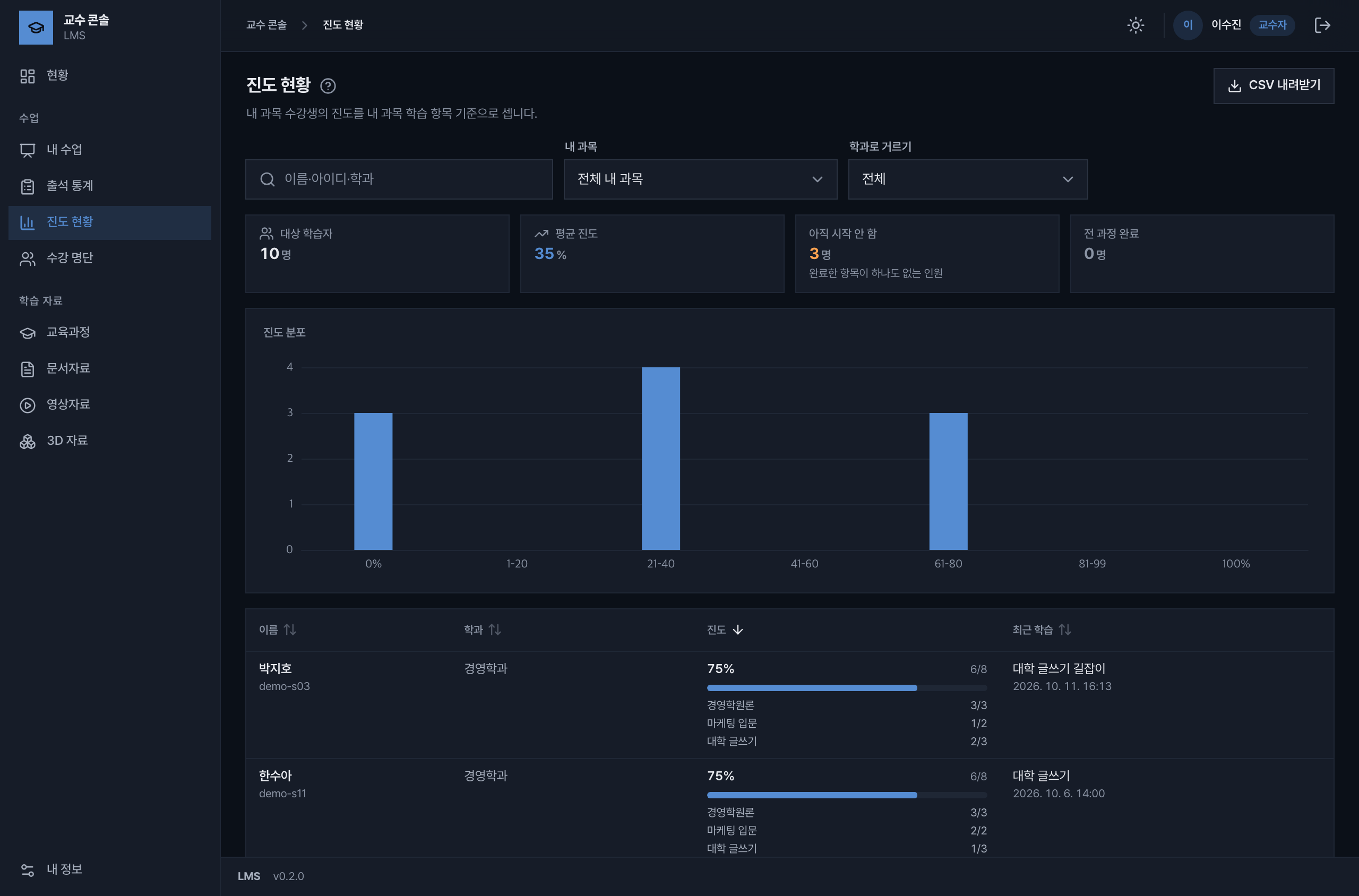Click the 이름·아이디·학과 search field
The width and height of the screenshot is (1359, 896).
pyautogui.click(x=399, y=179)
